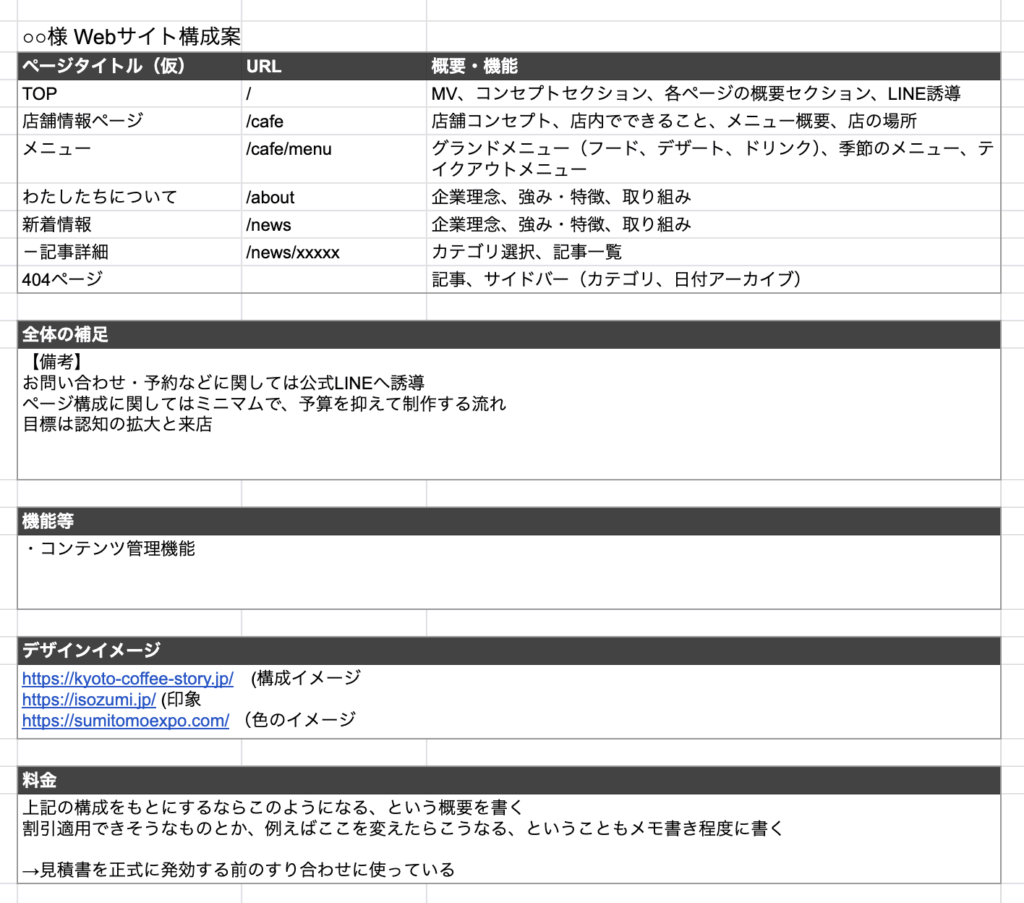This screenshot has width=1024, height=903.
Task: Click the 404ページ cell
Action: point(62,279)
